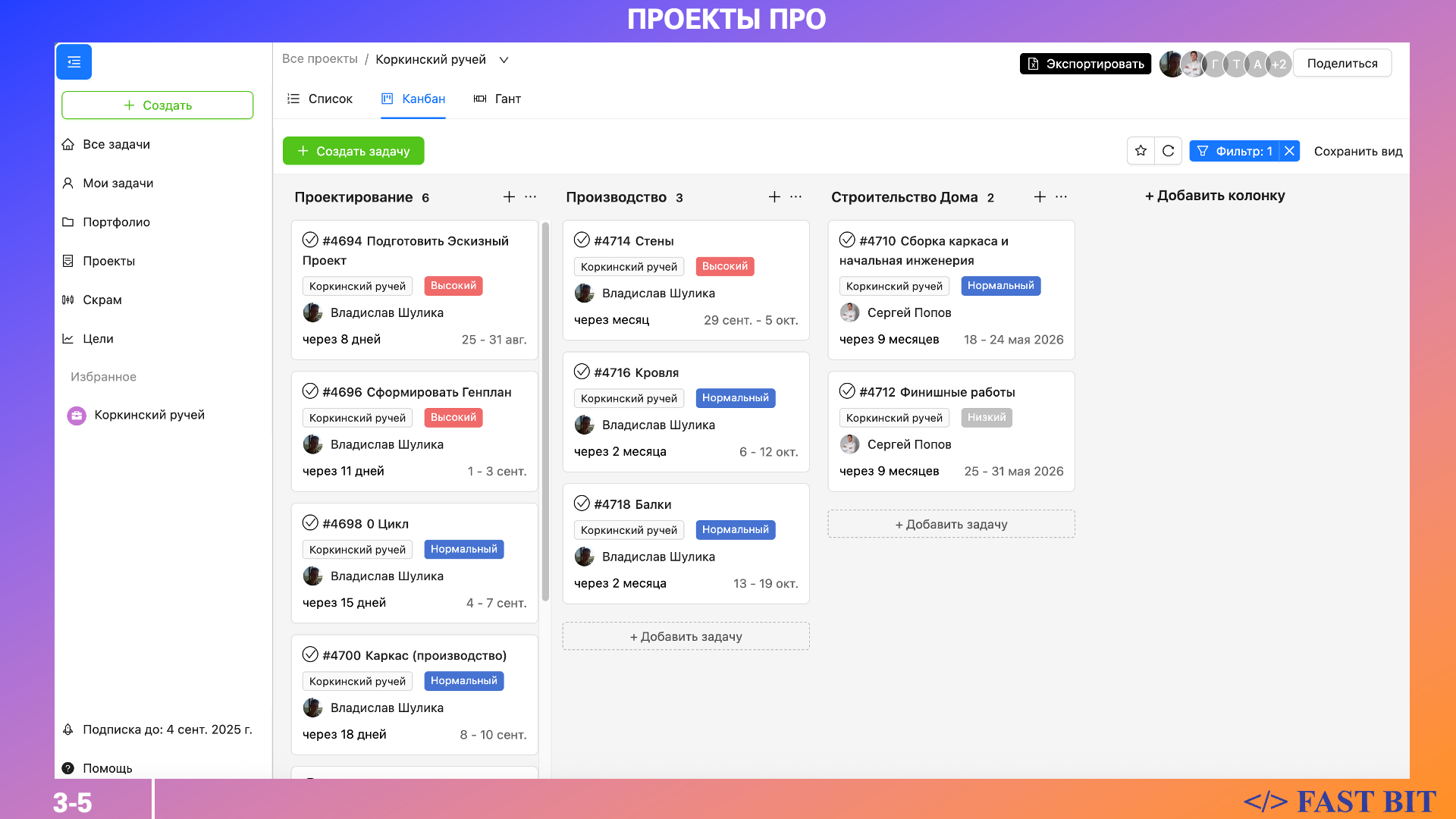Mark task #4694 as complete
The width and height of the screenshot is (1456, 819).
[310, 240]
